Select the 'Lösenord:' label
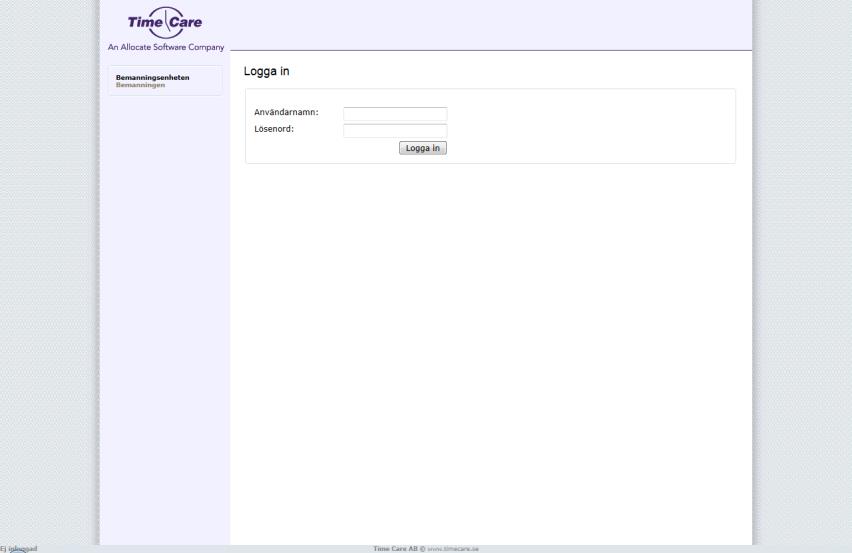Screen dimensions: 852x553 click(x=274, y=129)
